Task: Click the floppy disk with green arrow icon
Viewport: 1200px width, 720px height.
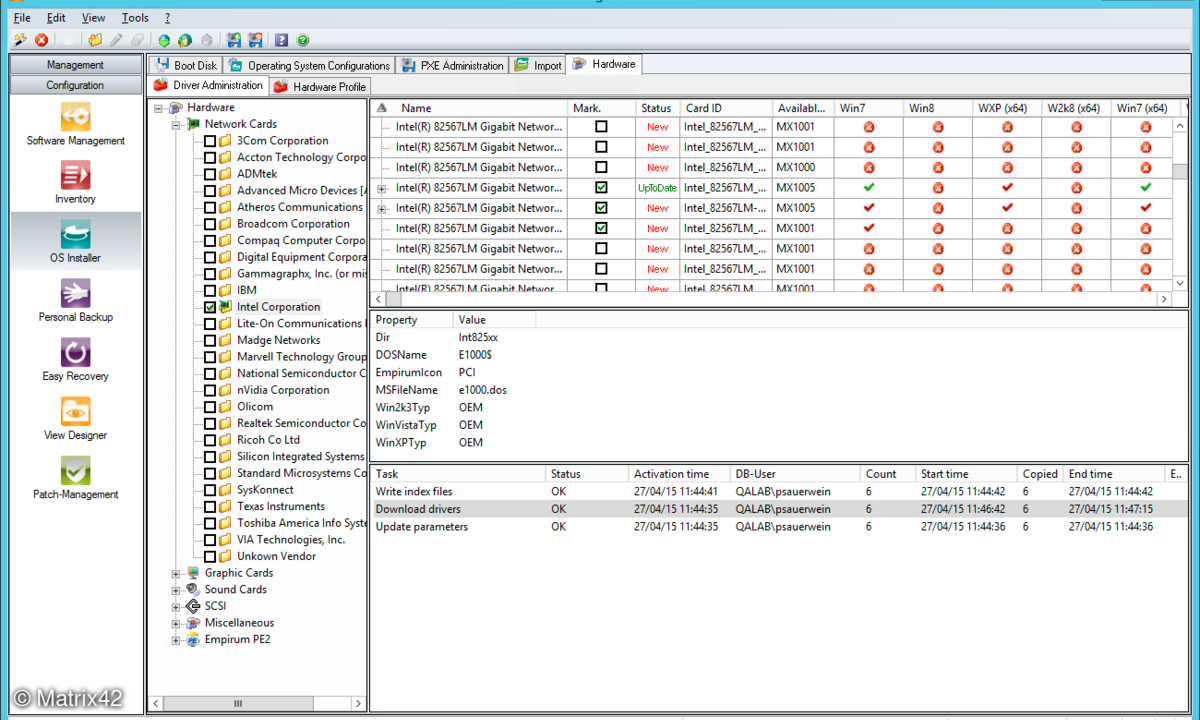Action: click(234, 40)
